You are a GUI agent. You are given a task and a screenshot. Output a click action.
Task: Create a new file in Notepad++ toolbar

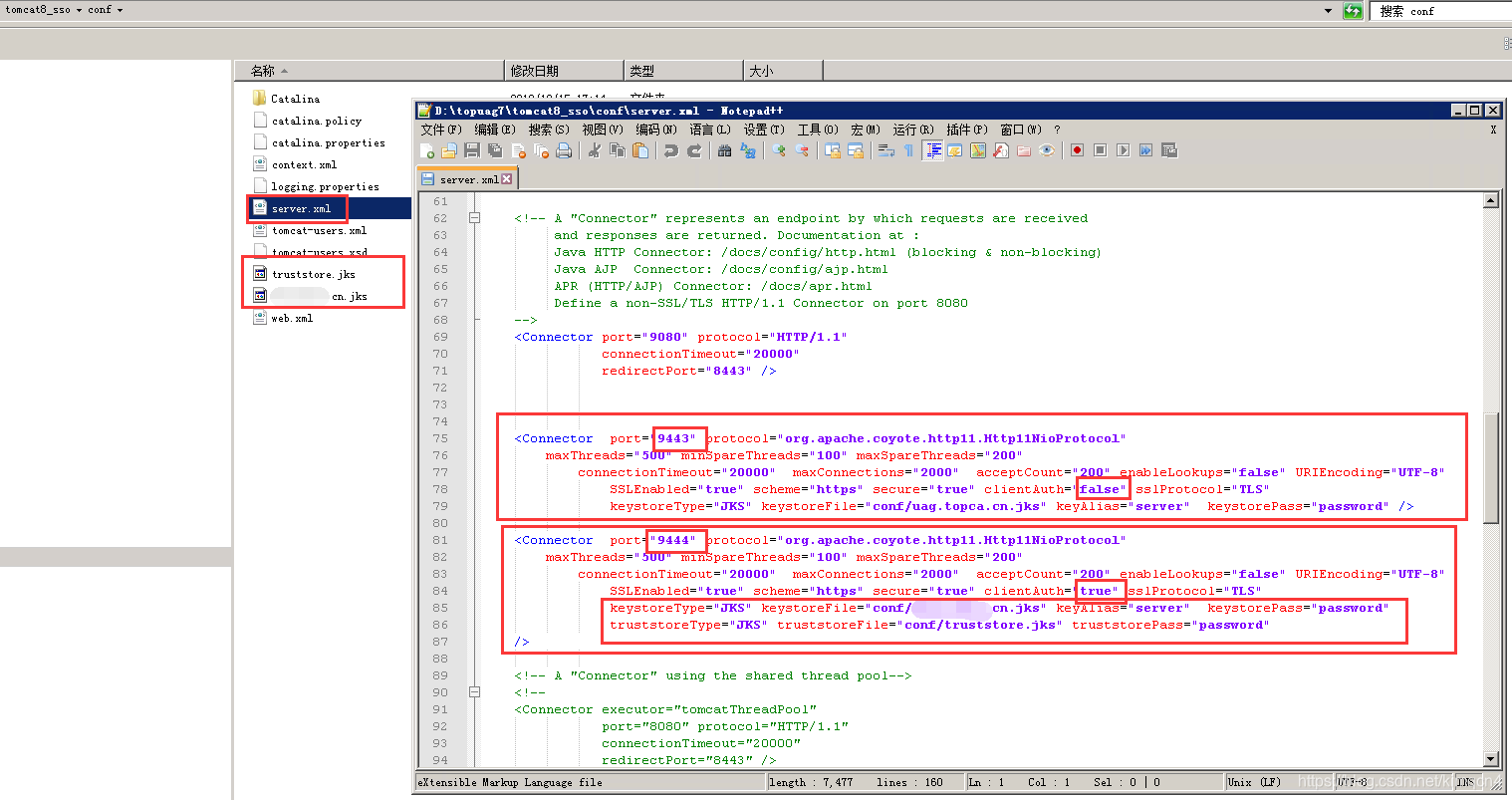[x=427, y=150]
